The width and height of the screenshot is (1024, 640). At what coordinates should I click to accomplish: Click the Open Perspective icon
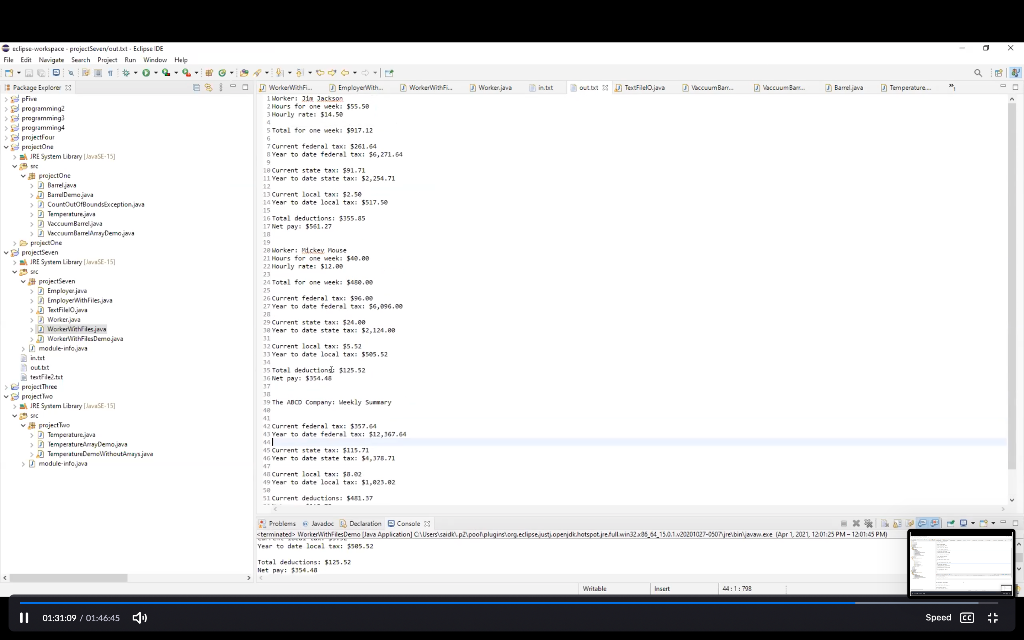pyautogui.click(x=998, y=73)
